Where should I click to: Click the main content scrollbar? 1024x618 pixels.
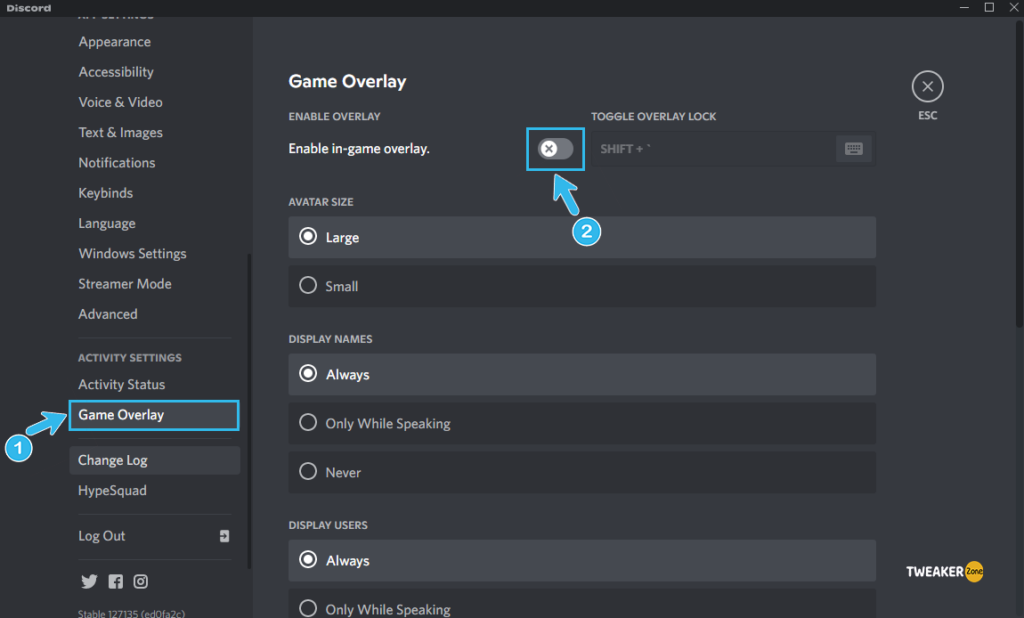(1019, 174)
